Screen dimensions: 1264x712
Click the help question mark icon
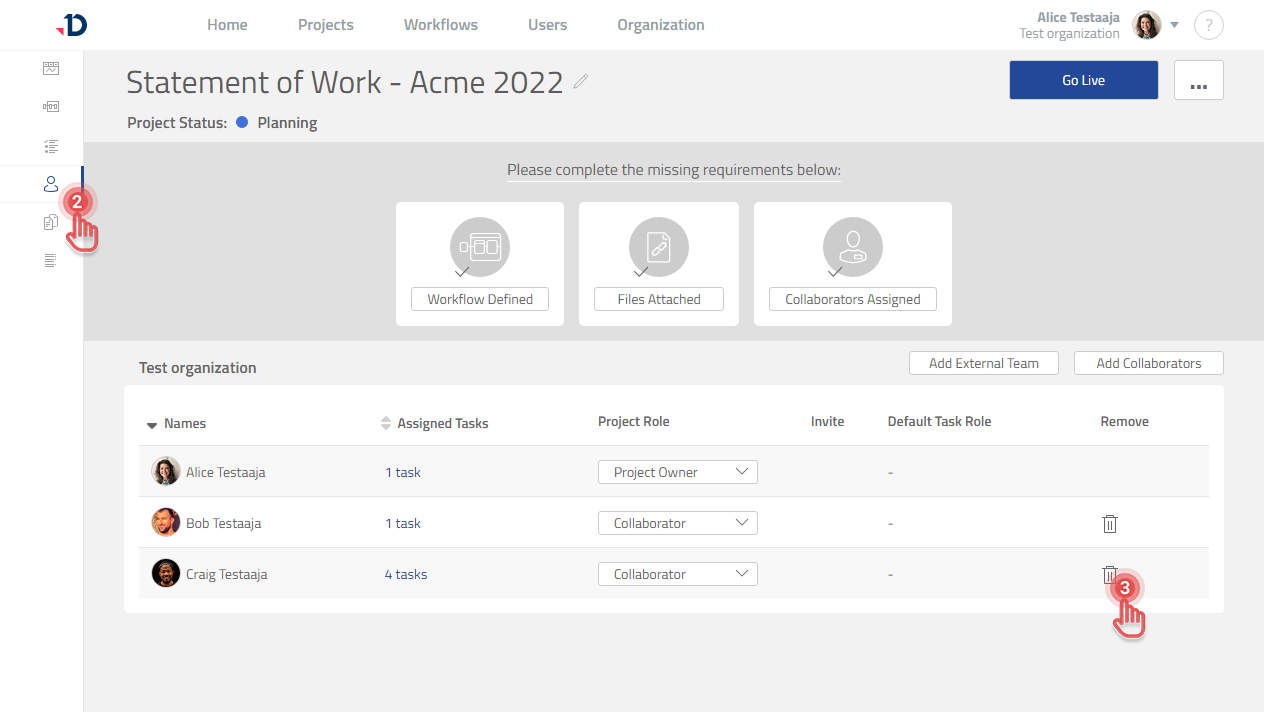click(1208, 26)
